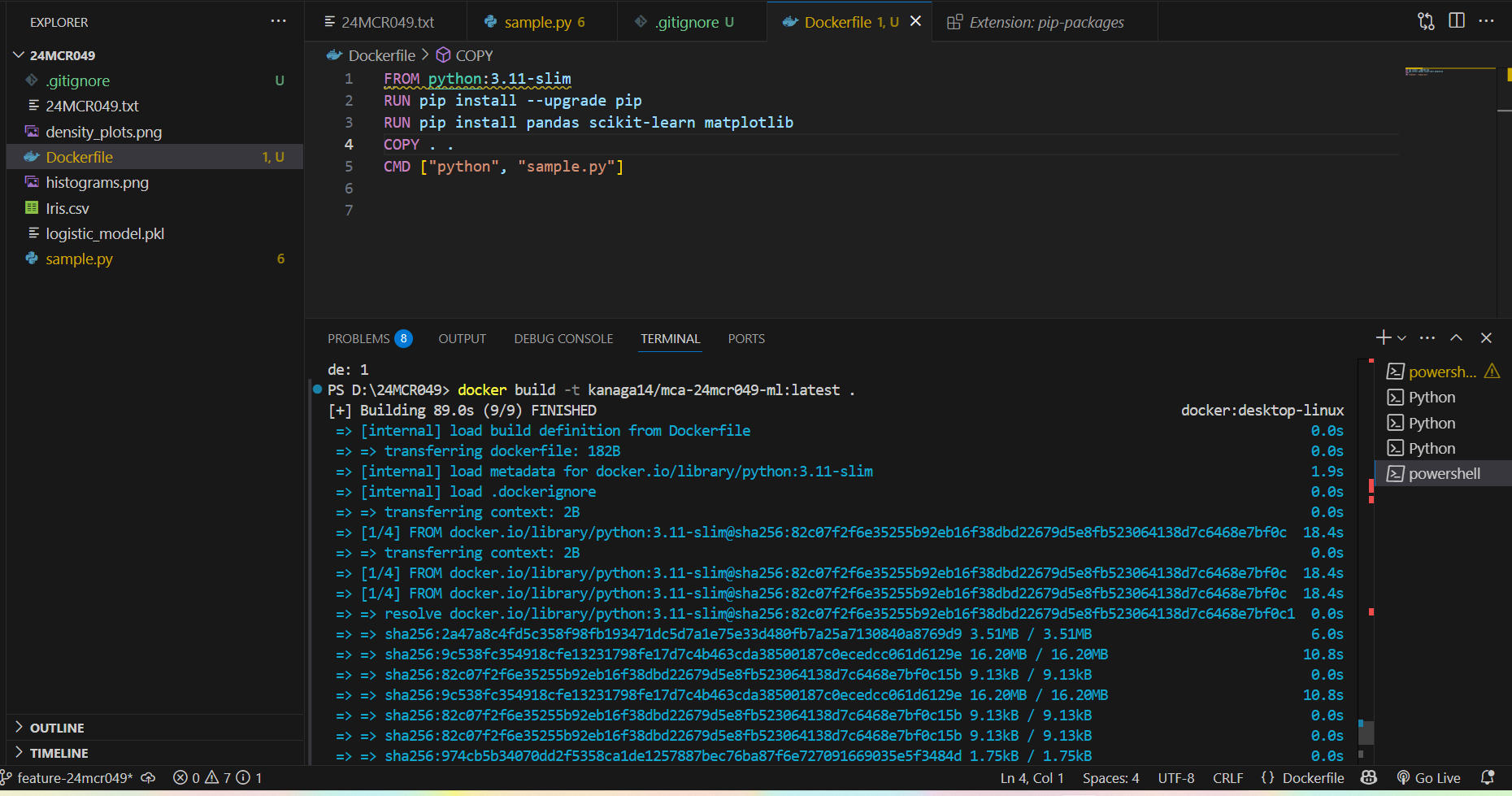Select Dockerfile in explorer tree
This screenshot has height=796, width=1512.
[x=154, y=157]
